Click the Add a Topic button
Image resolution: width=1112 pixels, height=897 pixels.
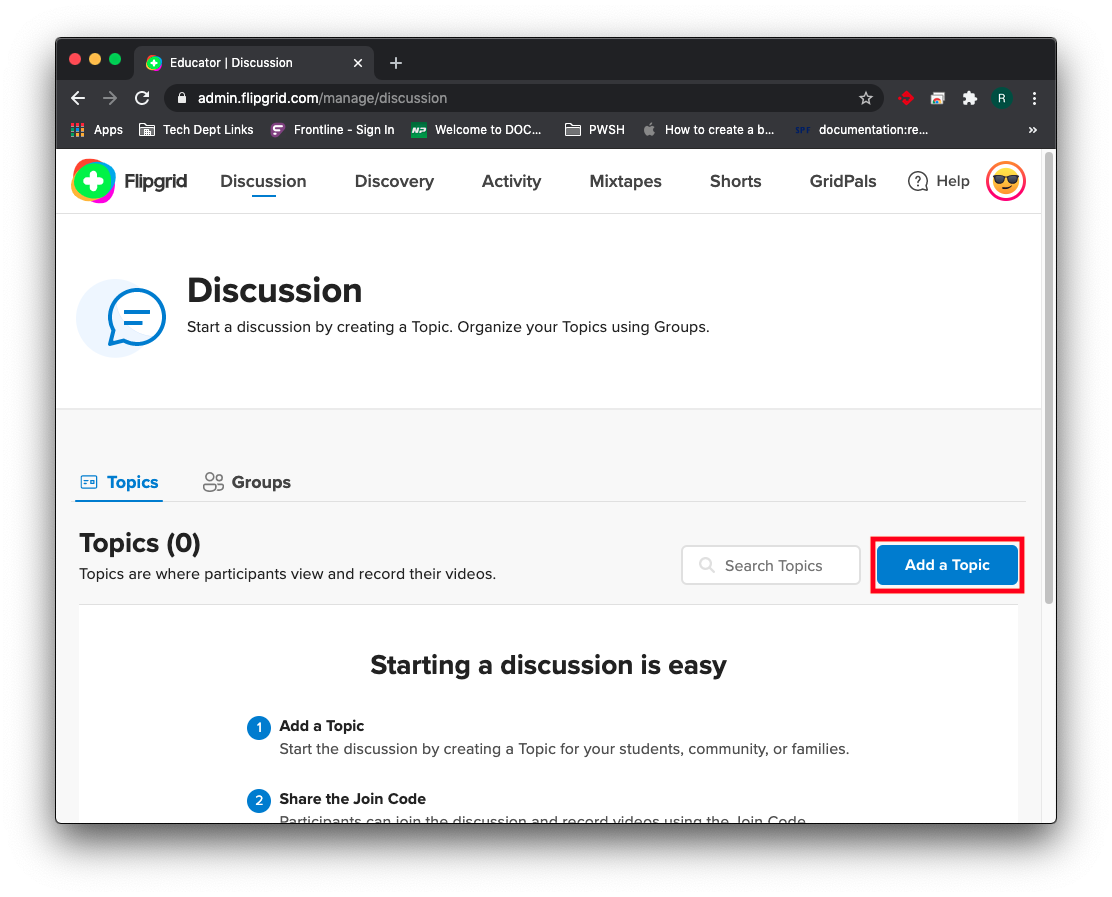(947, 565)
